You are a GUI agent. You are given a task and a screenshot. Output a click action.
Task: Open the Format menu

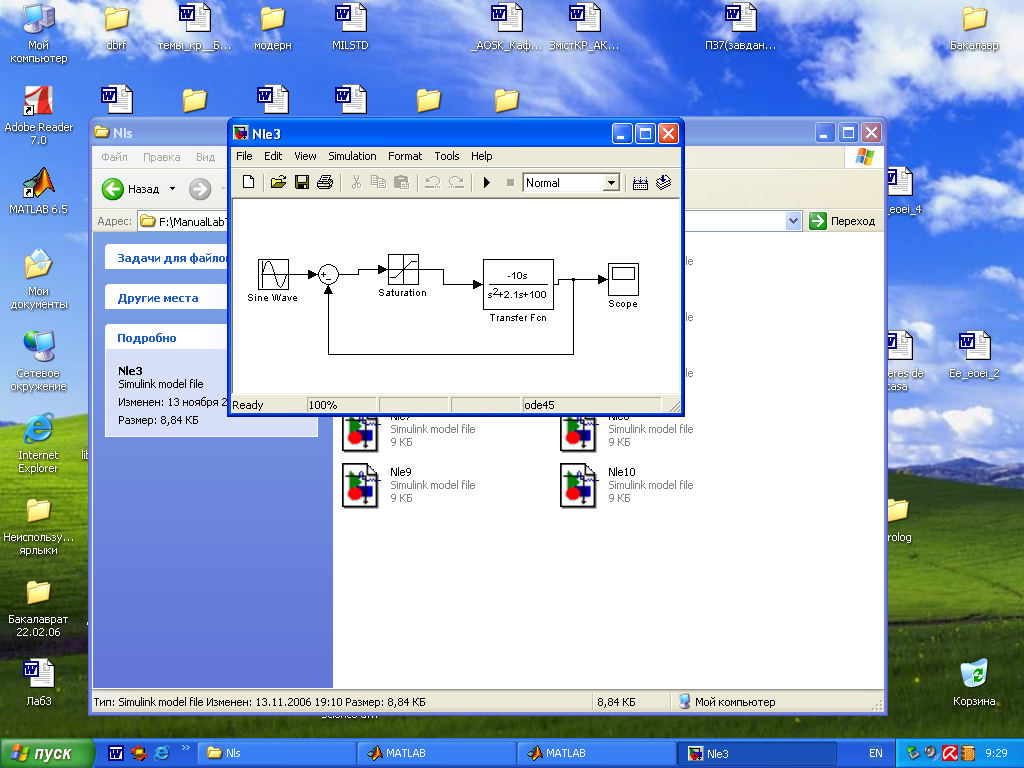(x=405, y=156)
